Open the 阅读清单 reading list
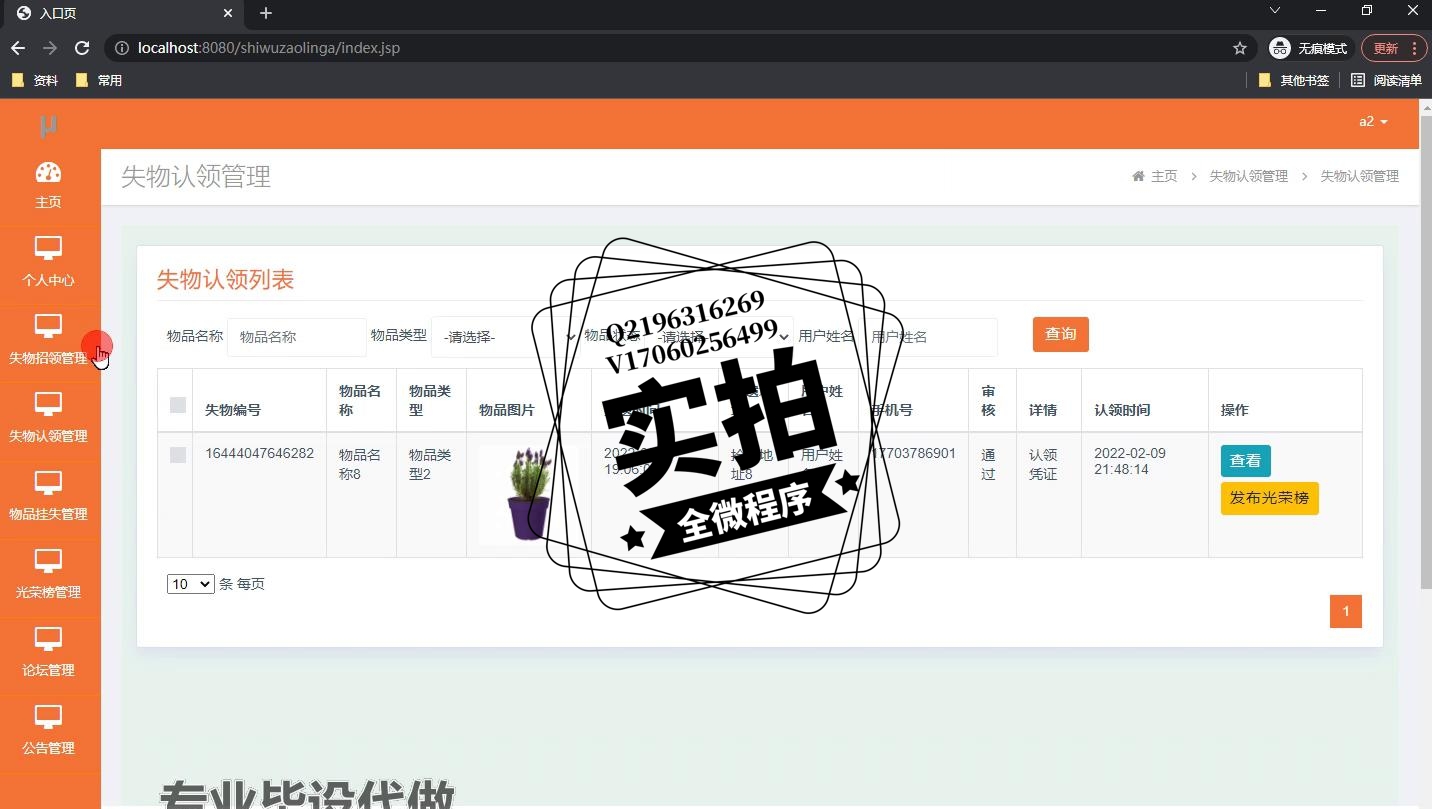Screen dimensions: 1432x809 point(1386,80)
